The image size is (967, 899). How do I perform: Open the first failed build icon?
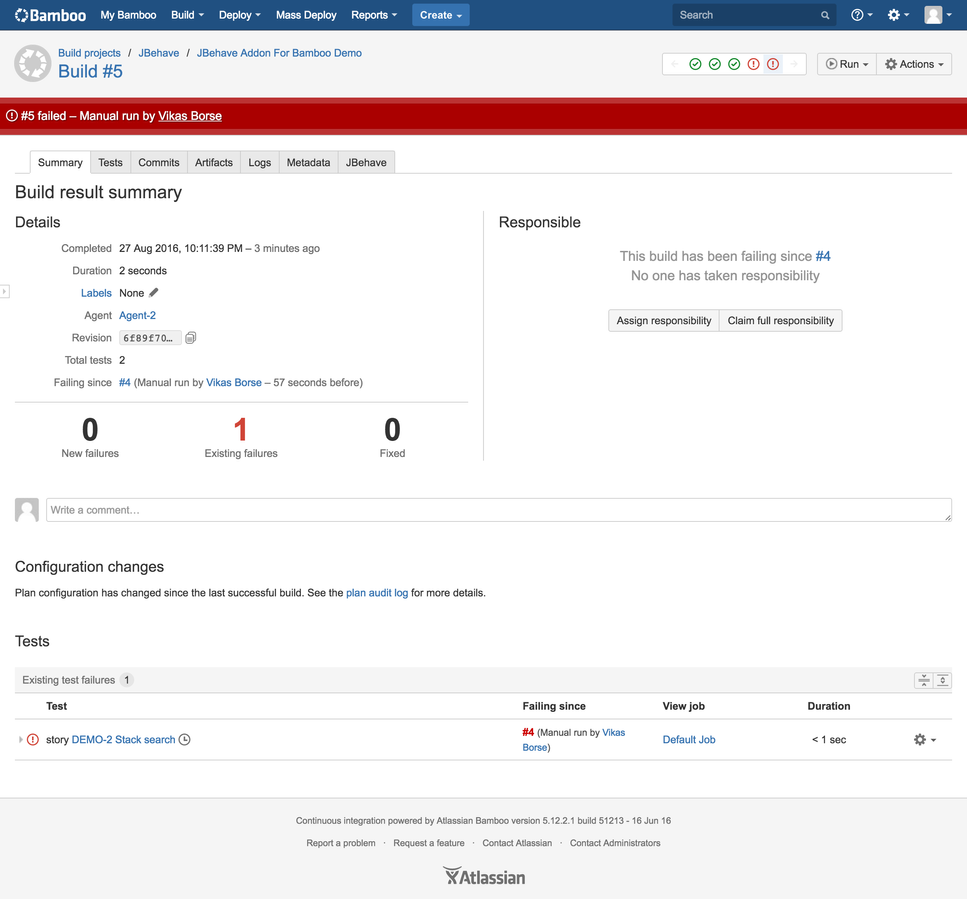[754, 64]
